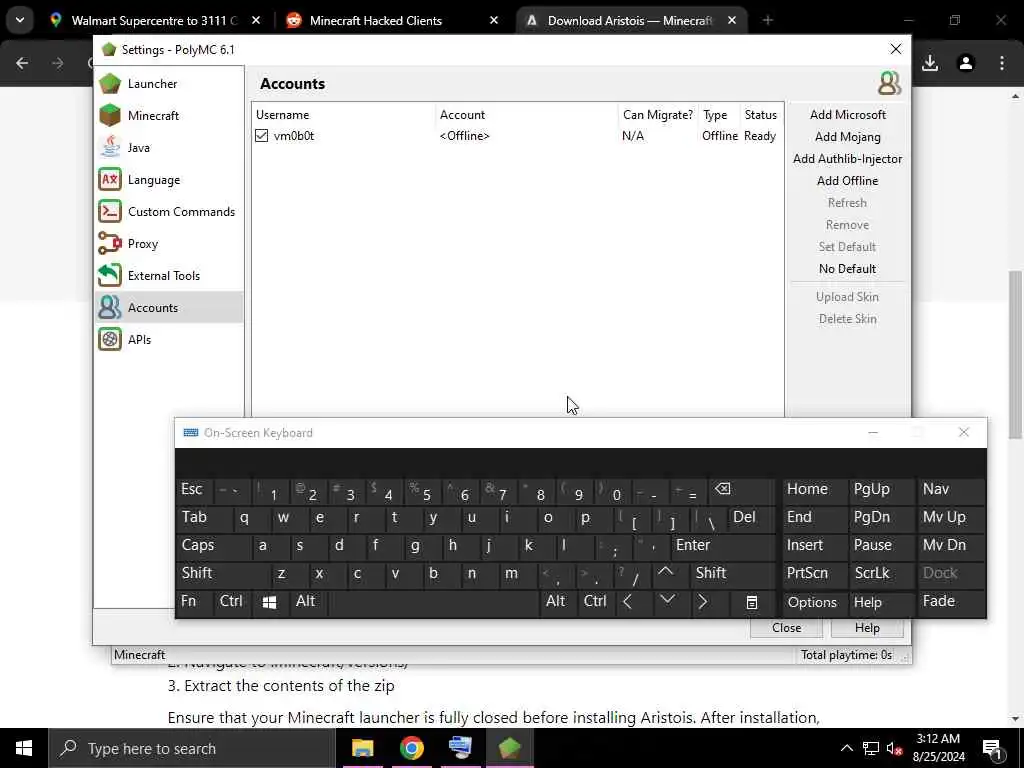The width and height of the screenshot is (1024, 768).
Task: Click Tab key on On-Screen Keyboard
Action: click(x=203, y=518)
